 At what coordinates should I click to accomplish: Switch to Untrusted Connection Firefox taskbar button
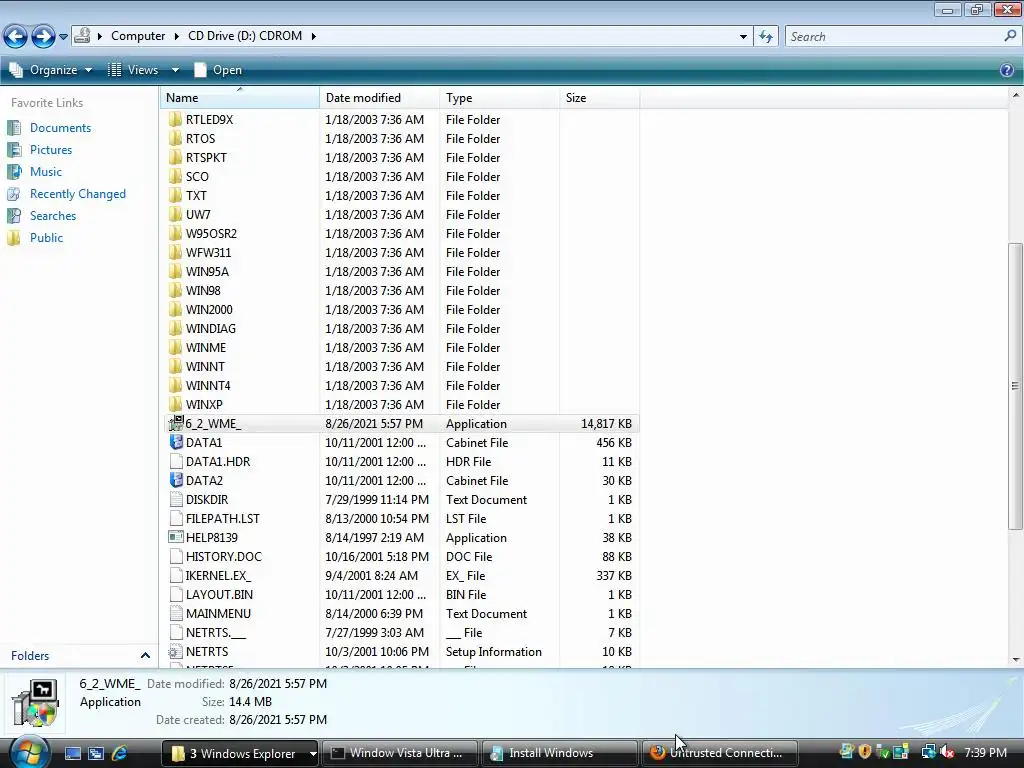pos(719,753)
